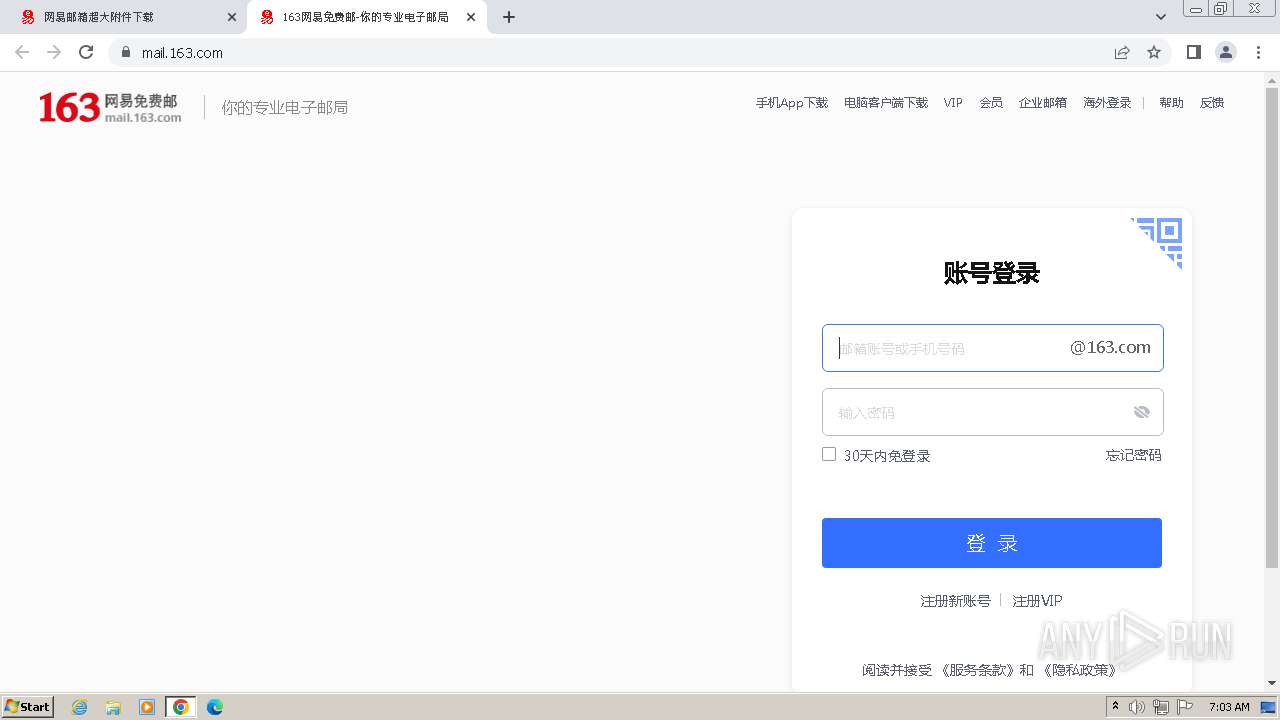Open 注册VIP link
Image resolution: width=1280 pixels, height=720 pixels.
1037,601
